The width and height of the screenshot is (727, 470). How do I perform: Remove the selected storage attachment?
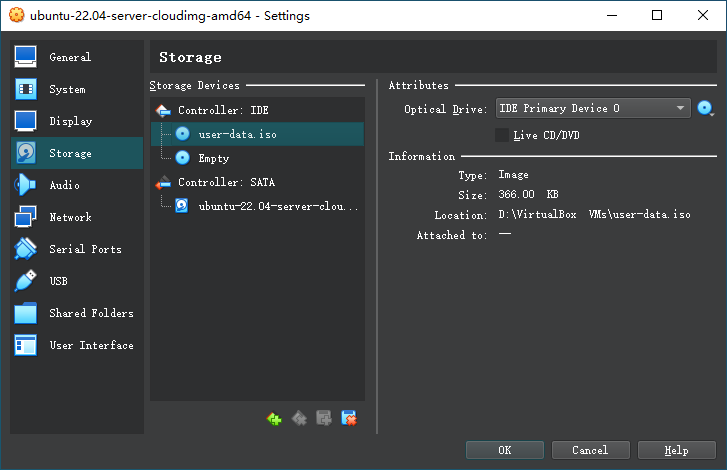pos(349,419)
